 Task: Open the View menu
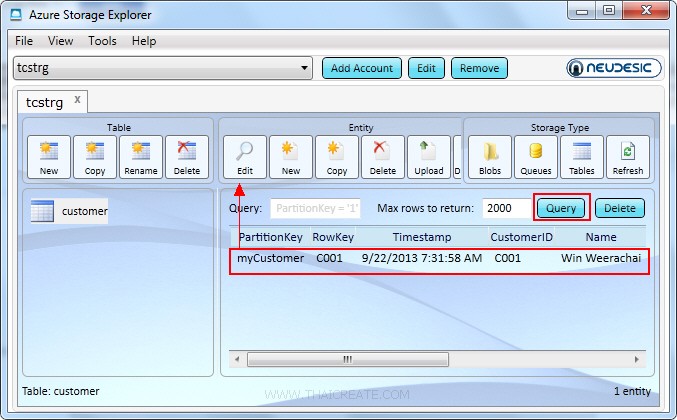tap(60, 41)
